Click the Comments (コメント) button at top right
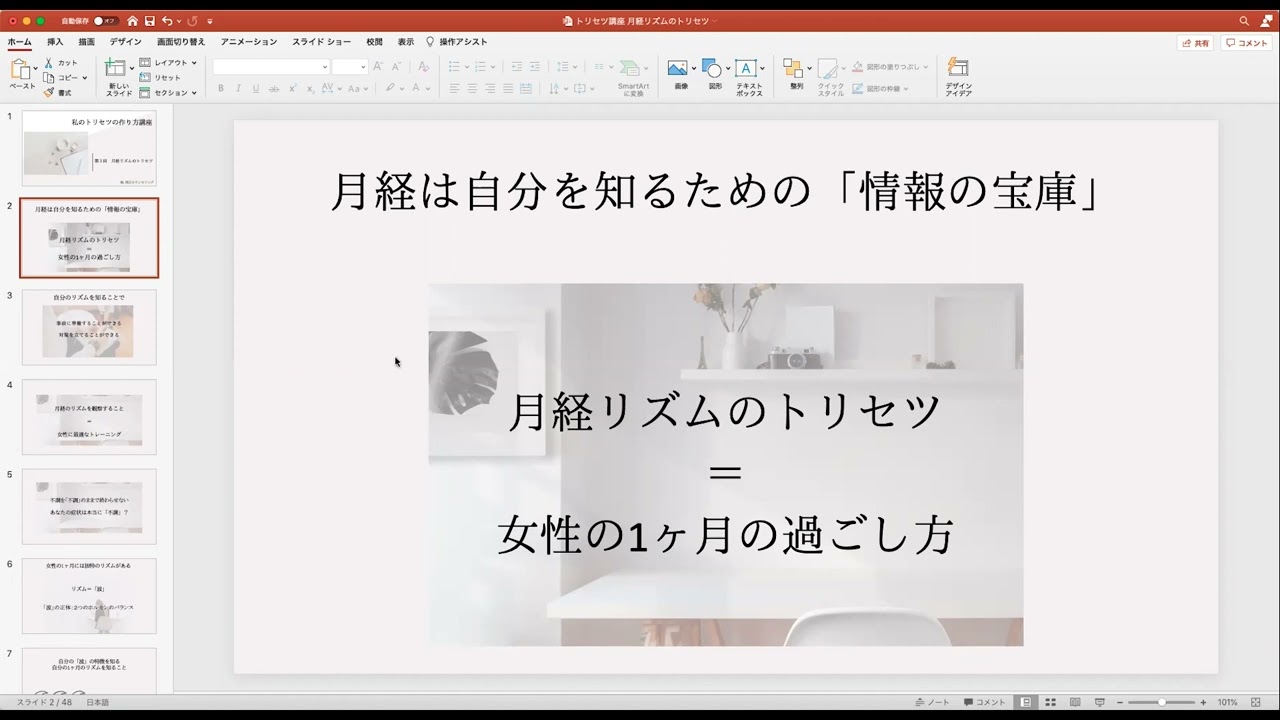Image resolution: width=1280 pixels, height=720 pixels. tap(1246, 43)
